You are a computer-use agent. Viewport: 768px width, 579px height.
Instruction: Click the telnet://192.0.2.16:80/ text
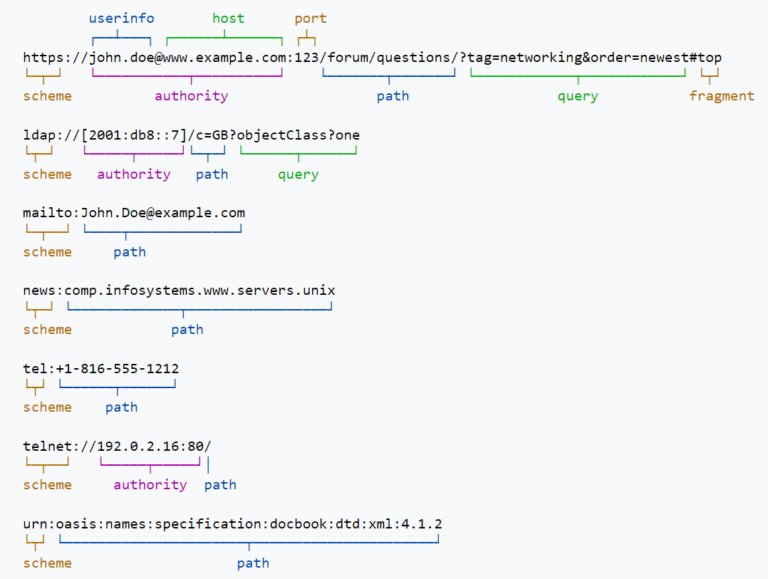(x=117, y=446)
